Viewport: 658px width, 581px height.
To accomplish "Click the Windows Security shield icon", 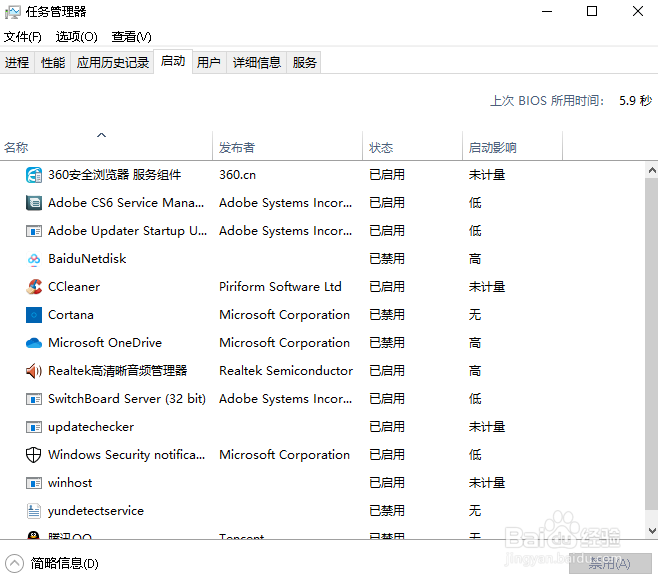I will coord(34,455).
